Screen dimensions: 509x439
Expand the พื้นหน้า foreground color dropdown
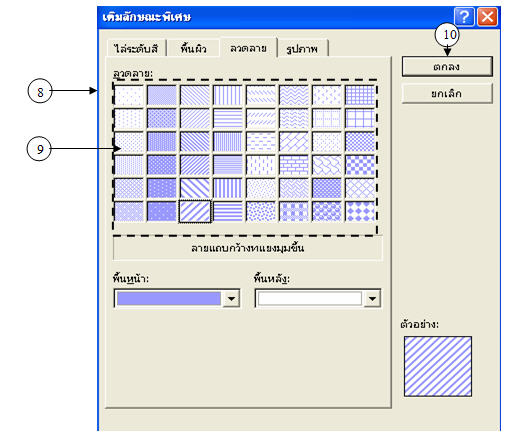[x=231, y=298]
